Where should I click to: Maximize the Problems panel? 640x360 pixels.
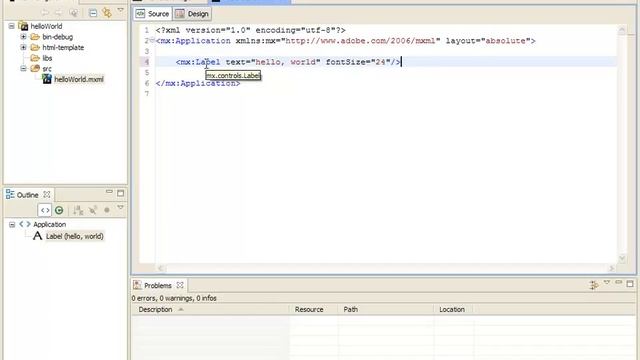tap(630, 284)
